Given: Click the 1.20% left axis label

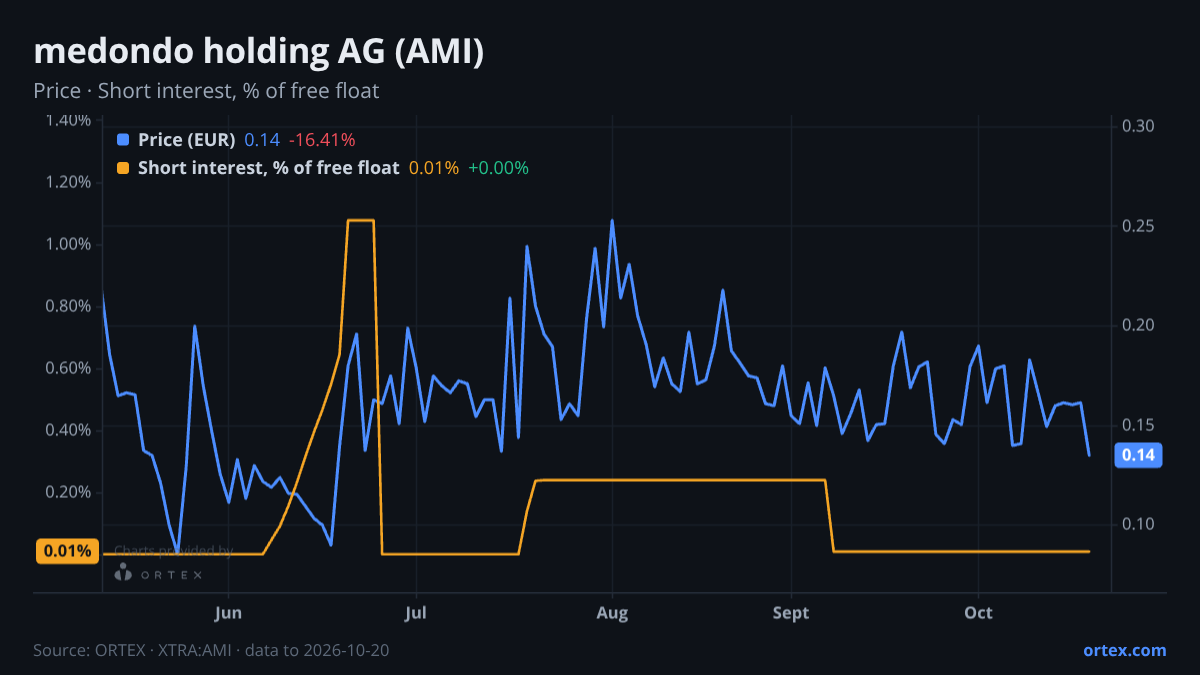Looking at the screenshot, I should 69,182.
